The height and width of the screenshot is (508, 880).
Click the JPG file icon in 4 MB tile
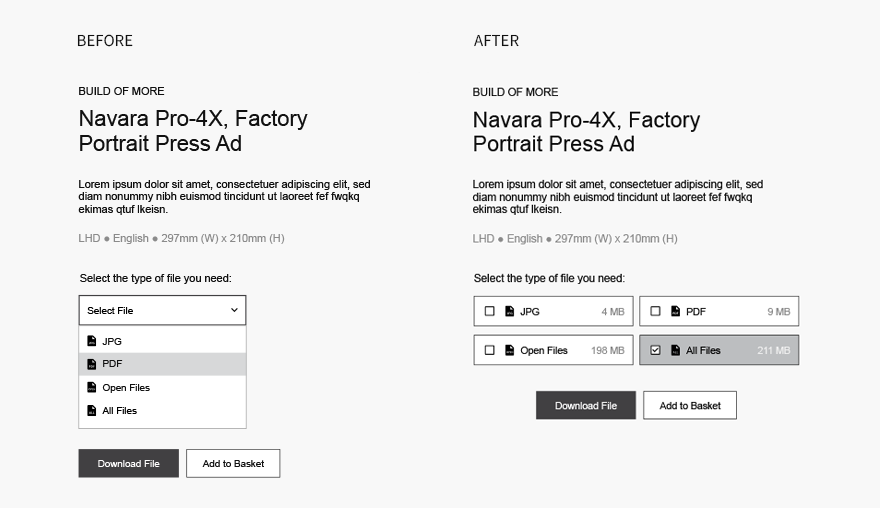pyautogui.click(x=510, y=311)
